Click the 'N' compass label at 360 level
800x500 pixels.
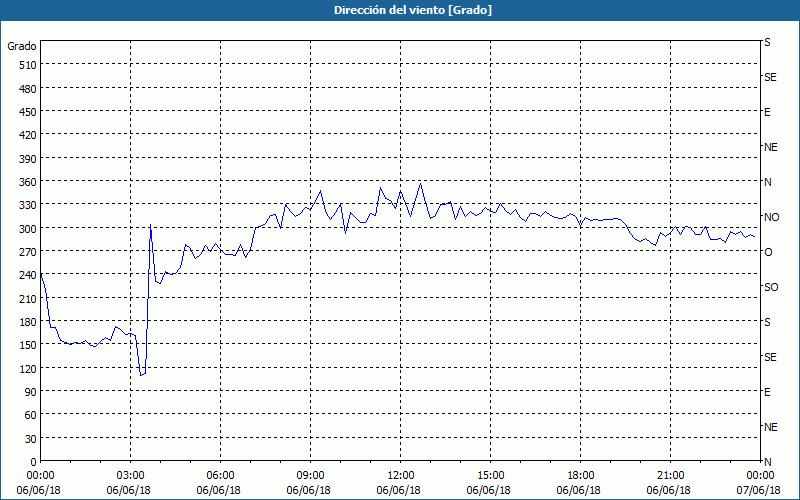pyautogui.click(x=768, y=182)
